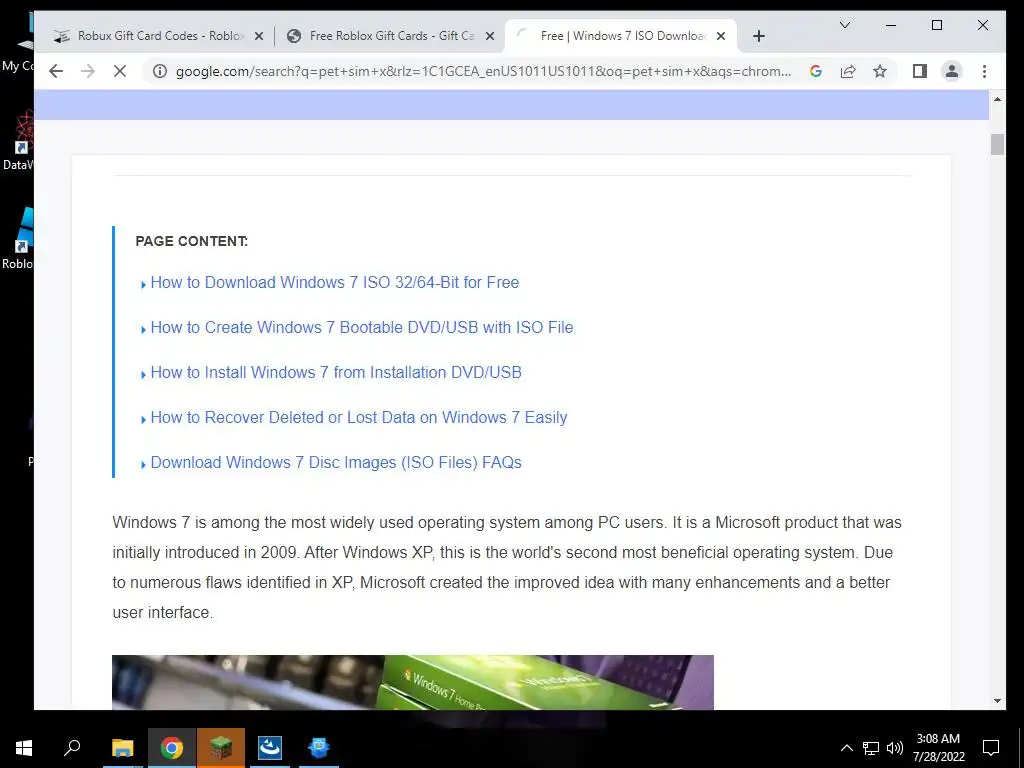Screen dimensions: 1024x768
Task: Share this page icon
Action: coord(848,71)
